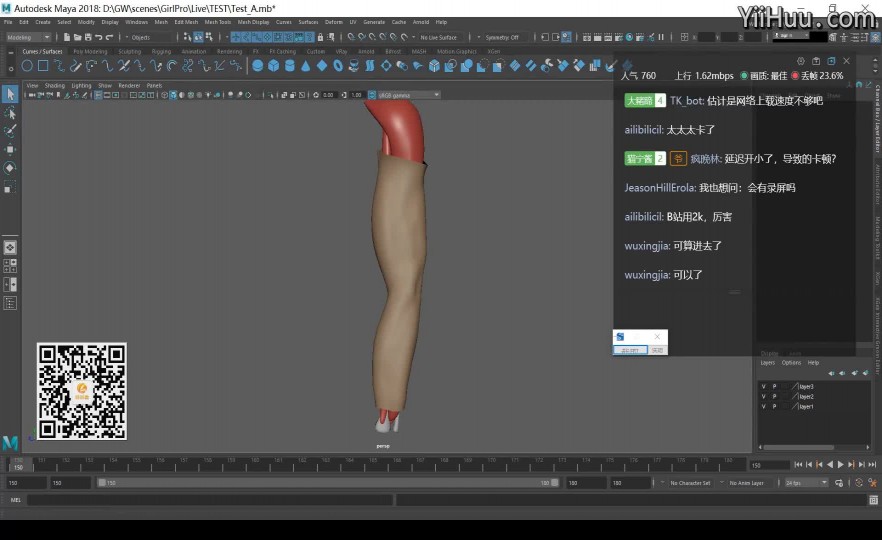The image size is (882, 540).
Task: Activate the Select tool arrow in Tool Box
Action: pos(10,94)
